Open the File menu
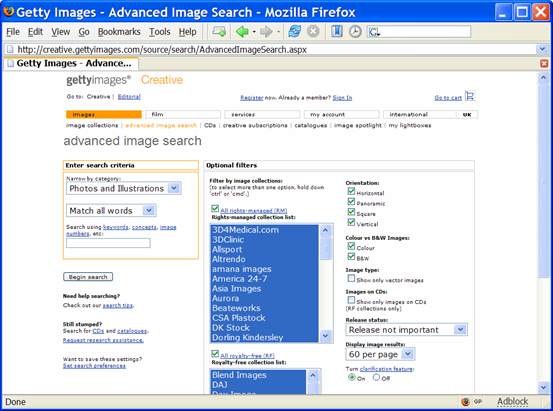This screenshot has height=411, width=553. tap(13, 32)
